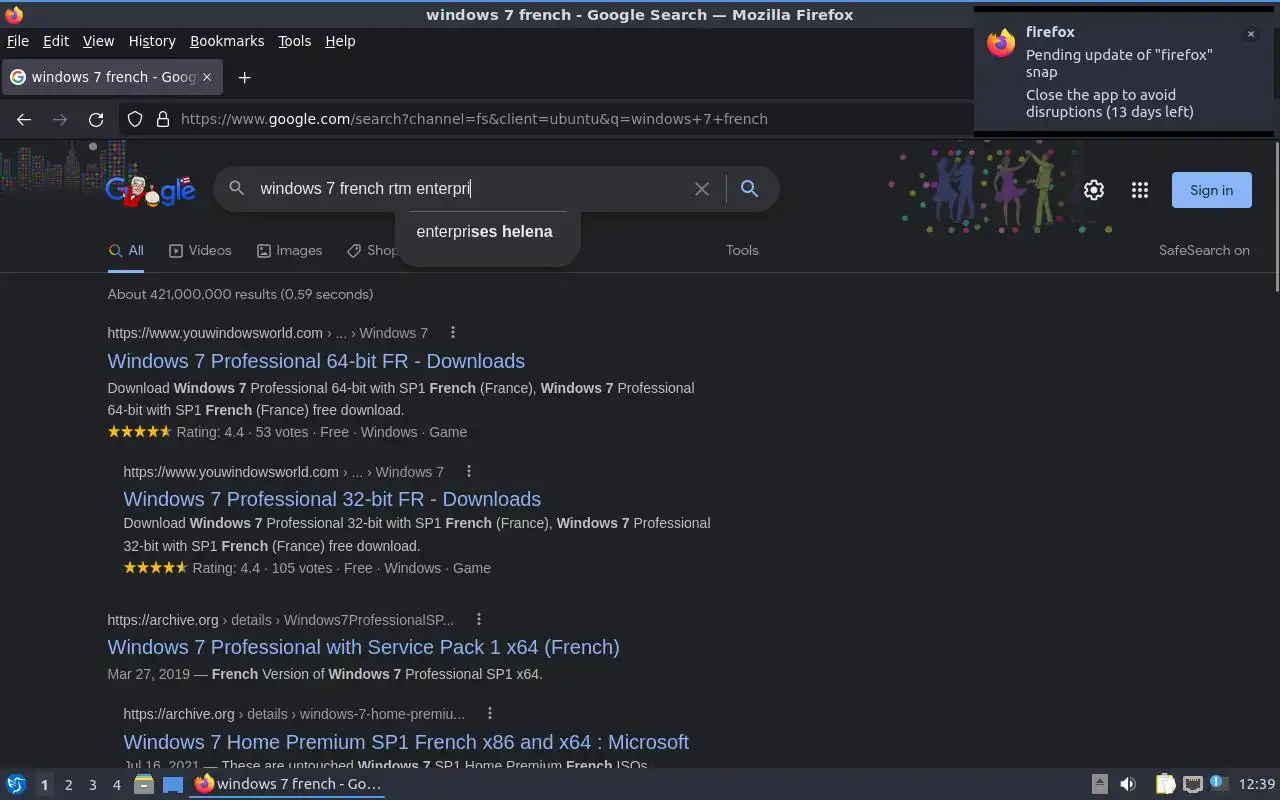
Task: Close the 'windows 7 french' tab
Action: (207, 77)
